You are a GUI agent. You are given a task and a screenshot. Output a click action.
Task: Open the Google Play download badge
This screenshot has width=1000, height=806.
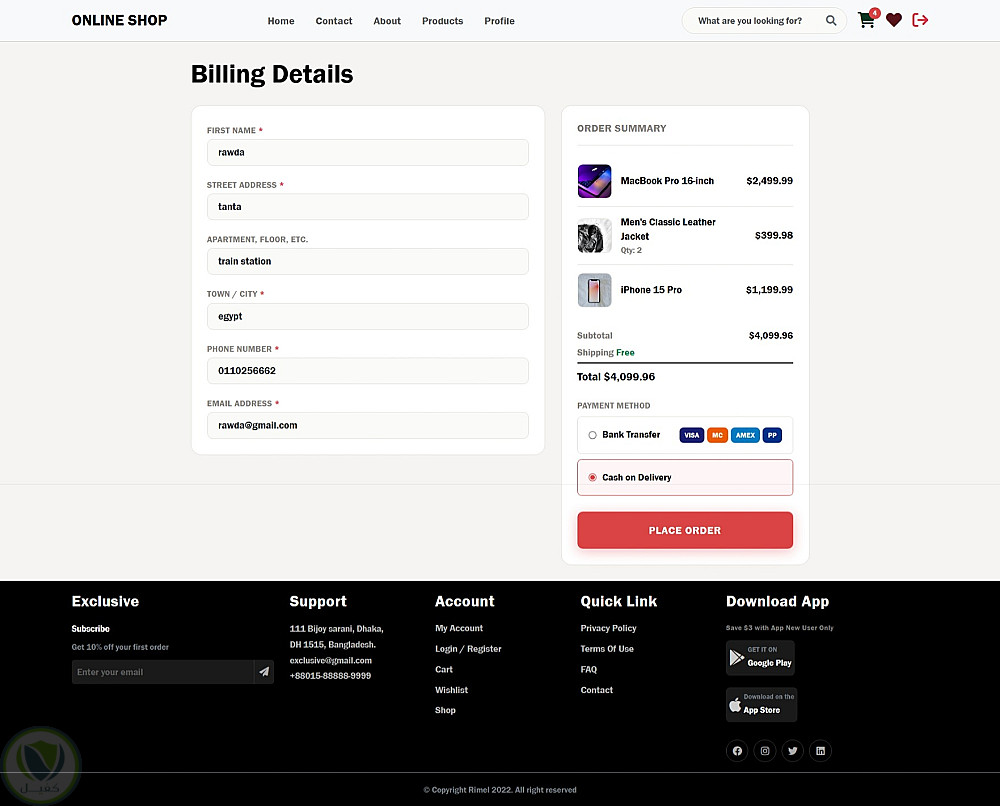pos(760,658)
